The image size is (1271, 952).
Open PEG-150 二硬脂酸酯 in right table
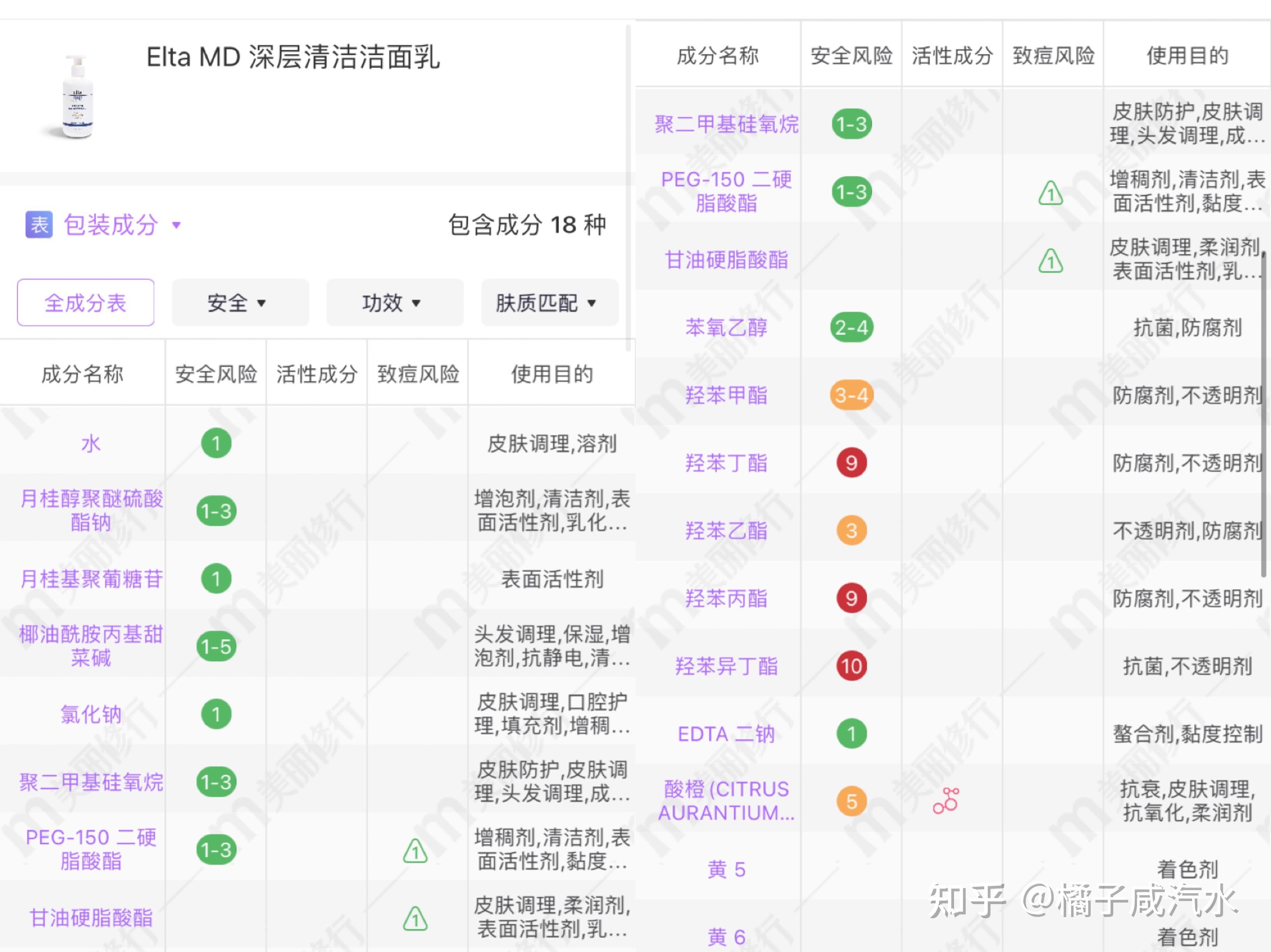point(726,191)
